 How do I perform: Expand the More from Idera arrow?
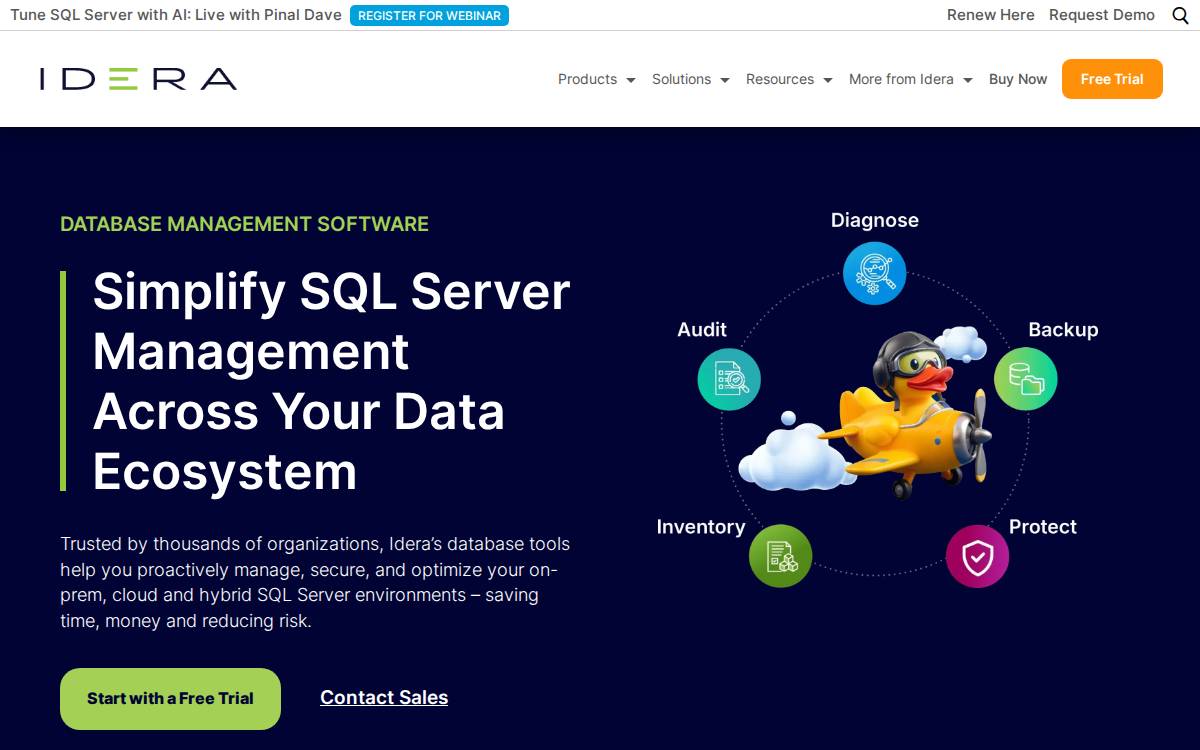coord(967,80)
